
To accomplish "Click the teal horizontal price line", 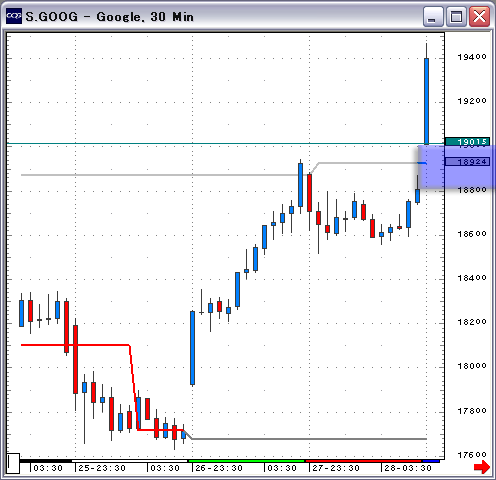I will point(226,144).
